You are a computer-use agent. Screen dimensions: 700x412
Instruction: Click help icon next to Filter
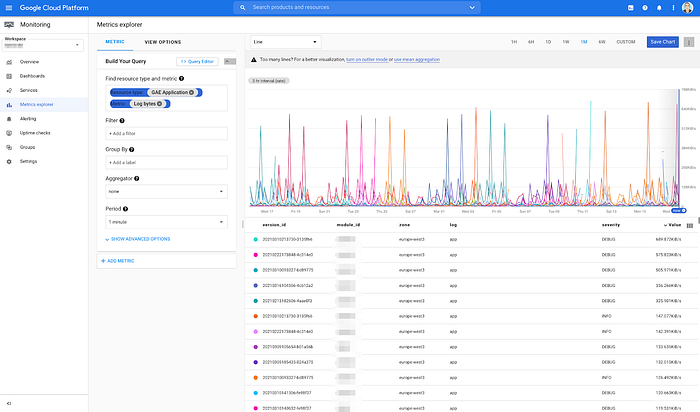(122, 121)
